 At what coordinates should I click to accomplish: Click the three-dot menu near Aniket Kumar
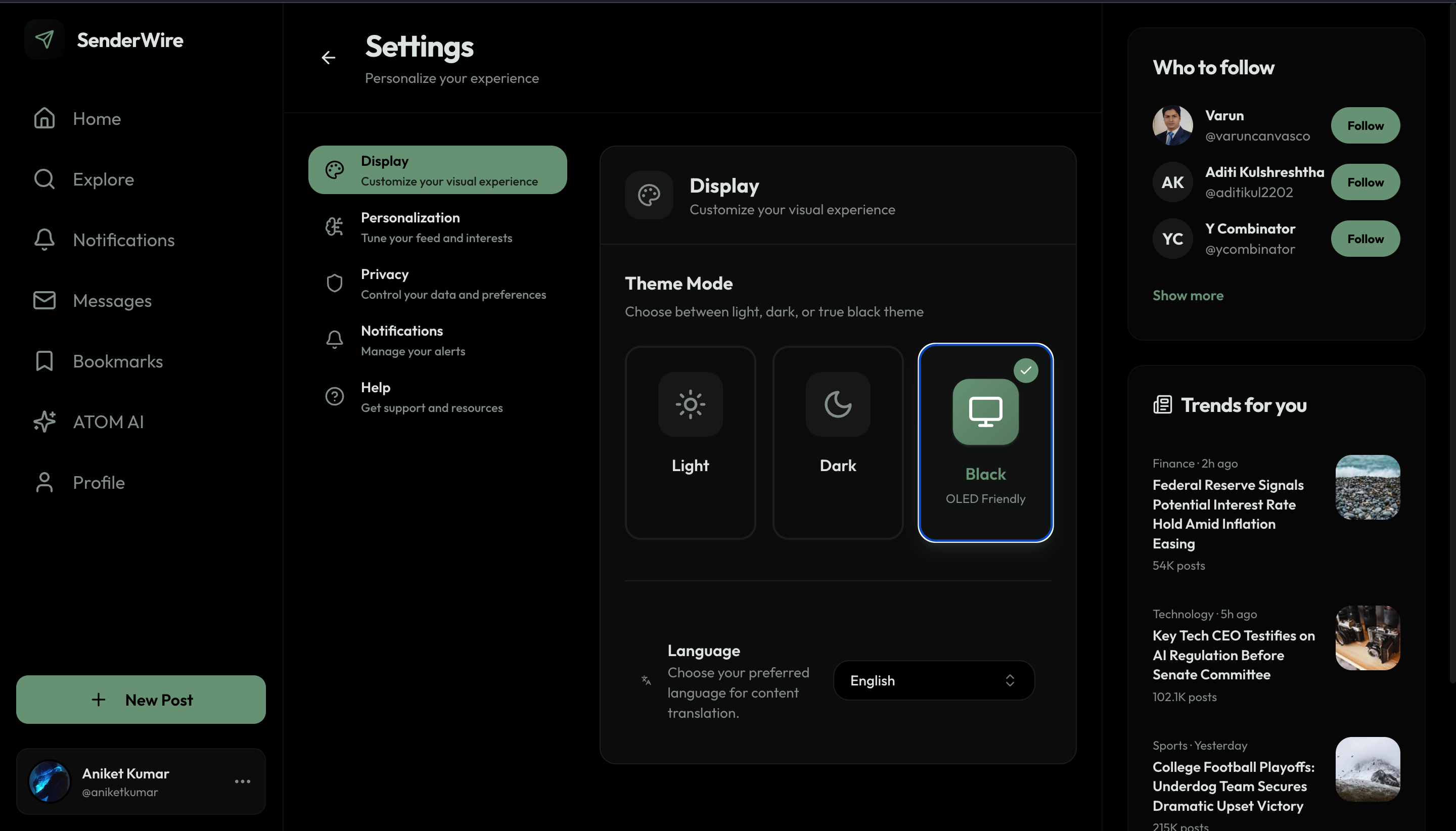tap(242, 781)
